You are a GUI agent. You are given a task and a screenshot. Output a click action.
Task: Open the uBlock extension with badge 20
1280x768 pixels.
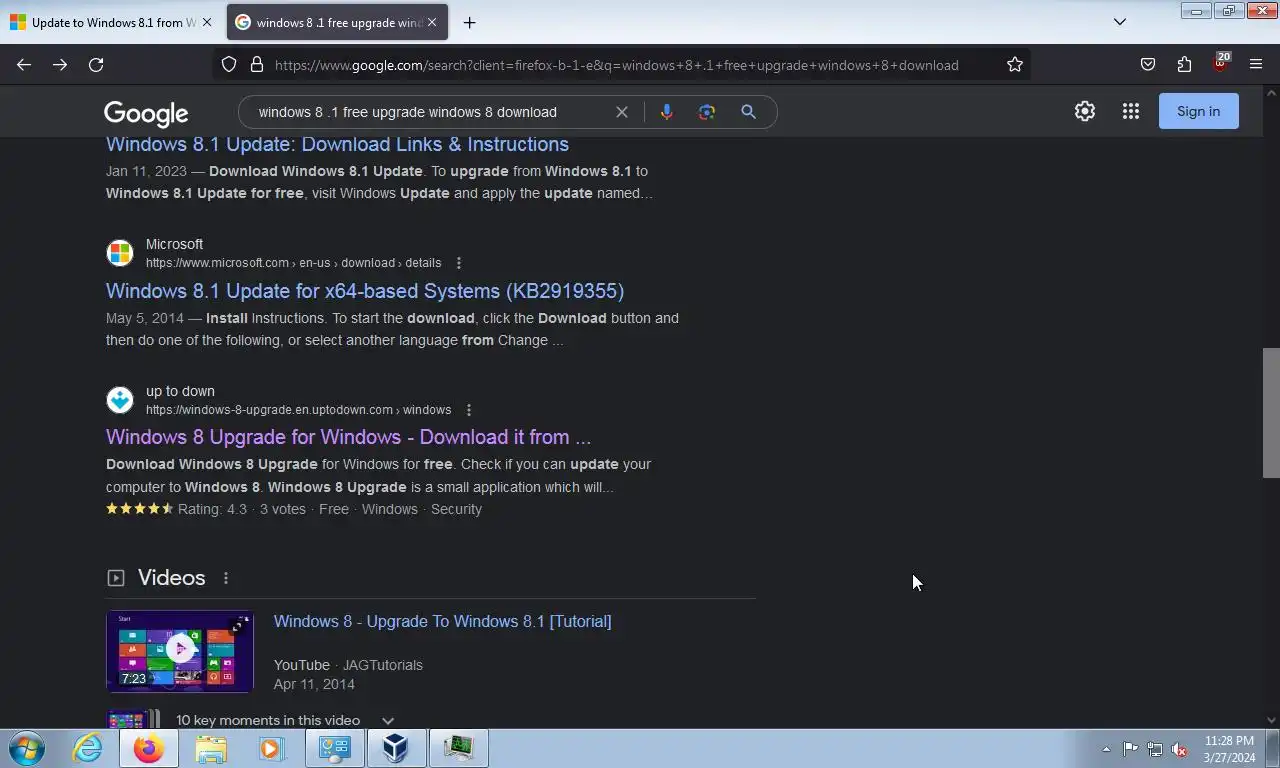point(1220,64)
